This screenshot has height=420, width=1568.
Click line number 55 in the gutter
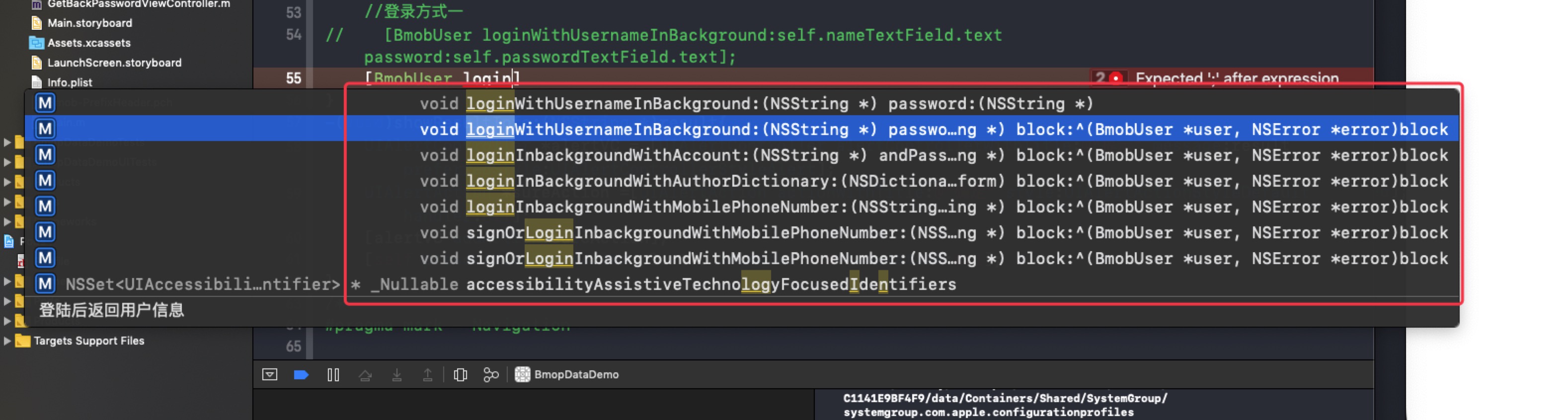coord(294,78)
